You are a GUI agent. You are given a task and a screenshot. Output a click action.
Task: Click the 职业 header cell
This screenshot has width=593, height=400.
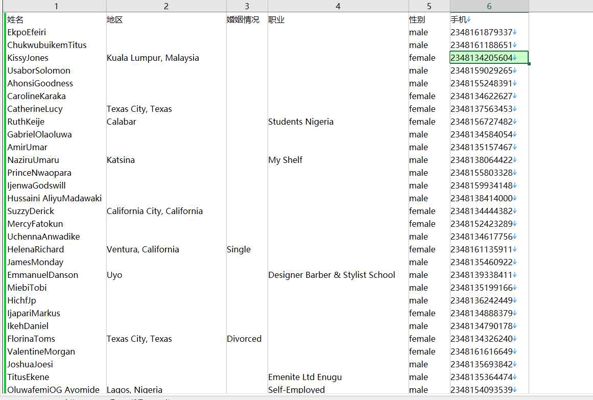(338, 20)
